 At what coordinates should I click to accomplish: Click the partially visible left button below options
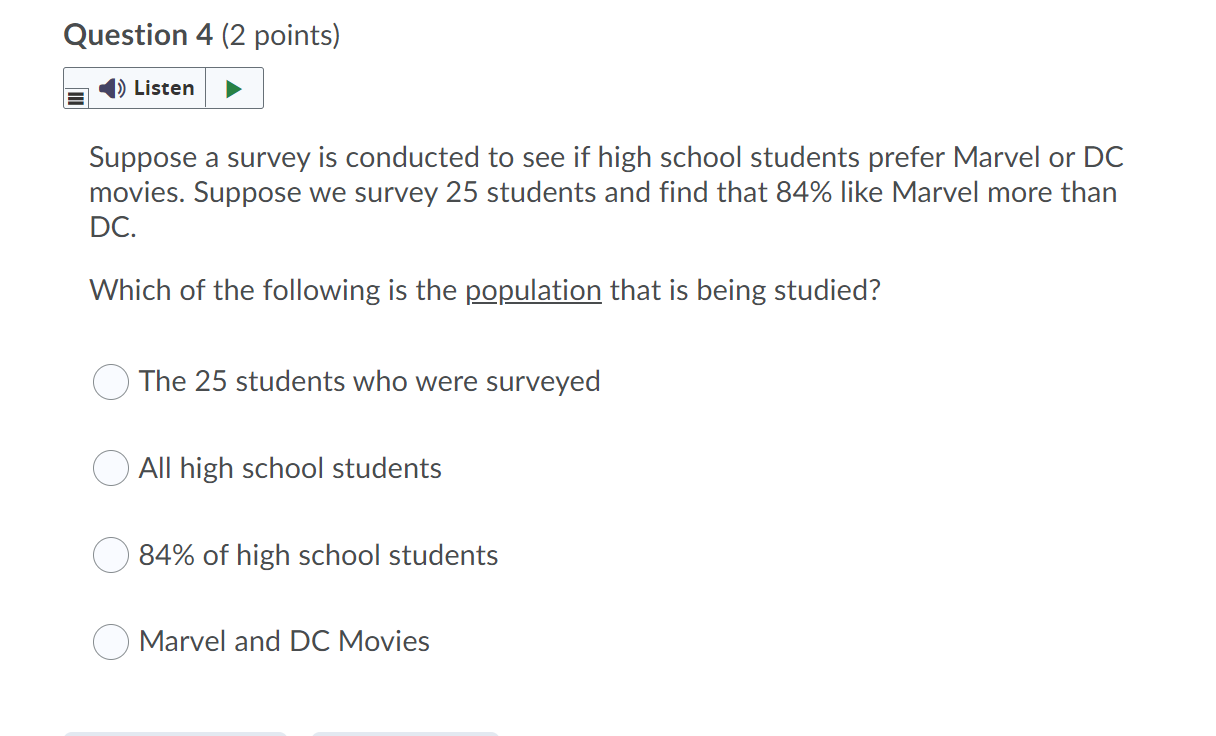coord(176,733)
